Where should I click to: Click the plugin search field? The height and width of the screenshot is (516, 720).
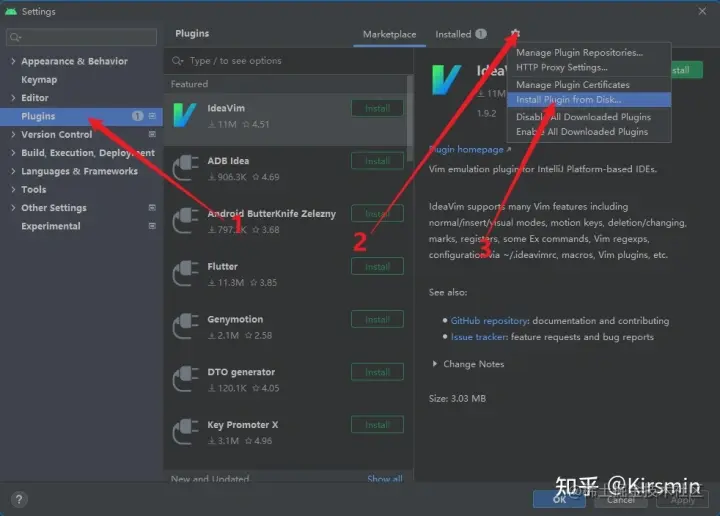tap(288, 61)
